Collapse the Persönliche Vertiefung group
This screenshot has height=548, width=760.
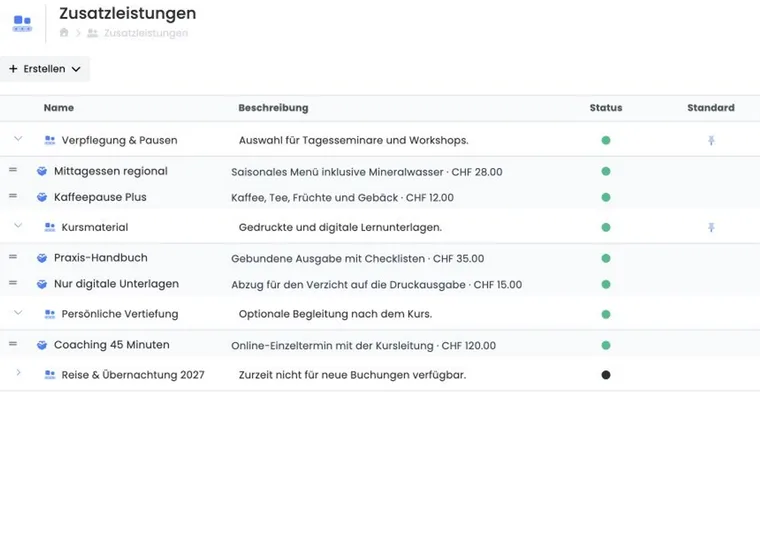[18, 313]
